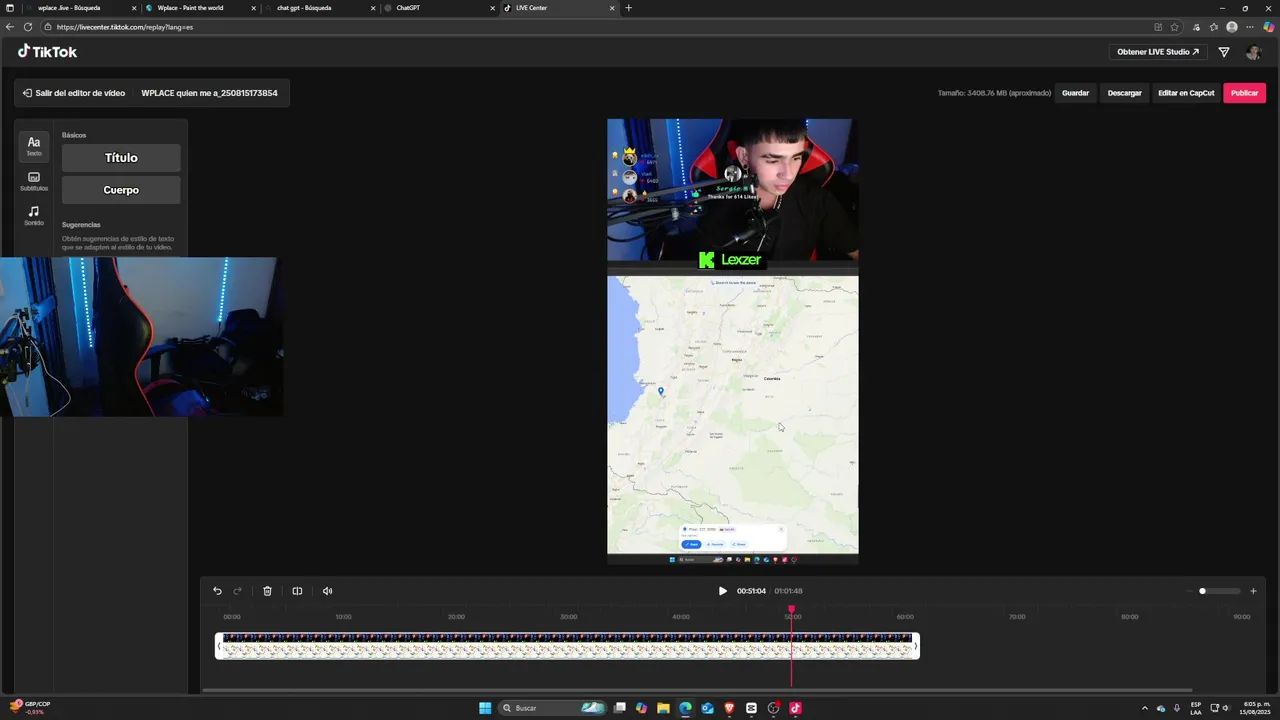The image size is (1280, 720).
Task: Show hidden system tray icons
Action: point(1145,708)
